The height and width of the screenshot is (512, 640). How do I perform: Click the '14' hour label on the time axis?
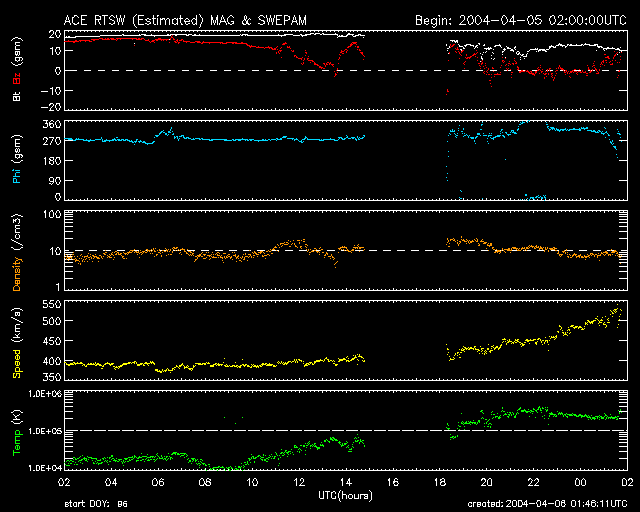346,482
